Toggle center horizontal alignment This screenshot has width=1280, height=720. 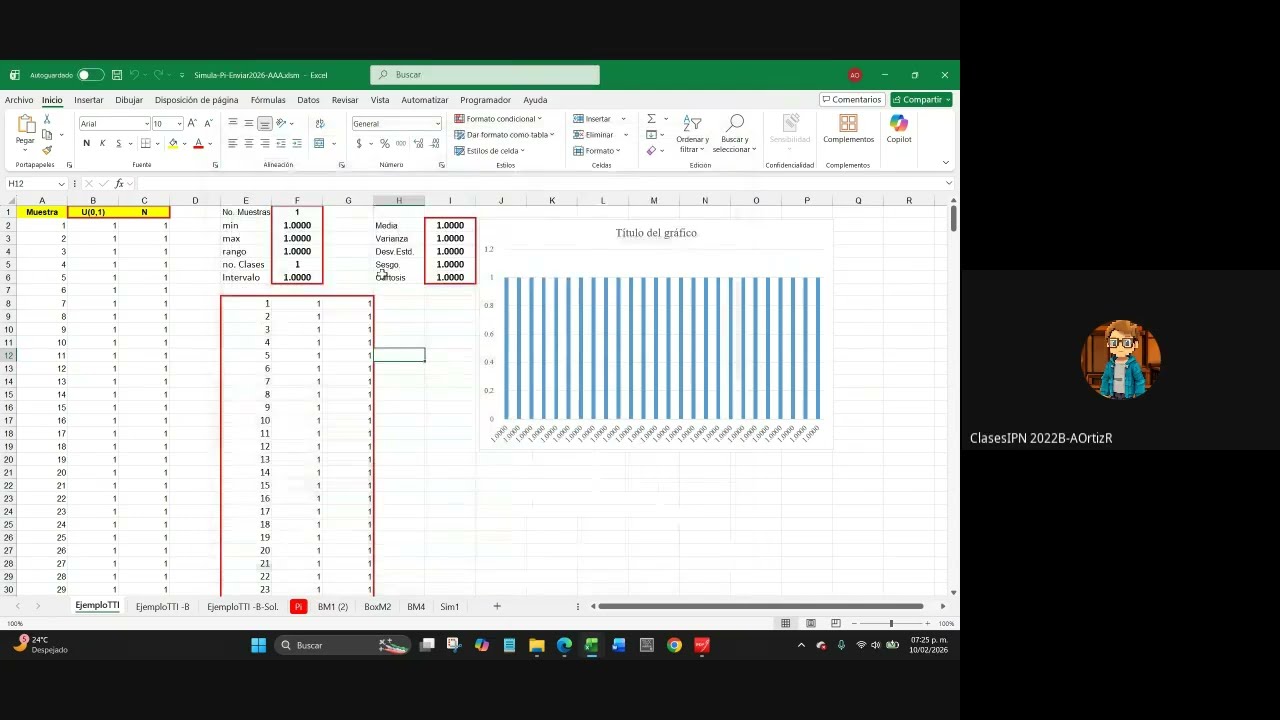(x=248, y=144)
